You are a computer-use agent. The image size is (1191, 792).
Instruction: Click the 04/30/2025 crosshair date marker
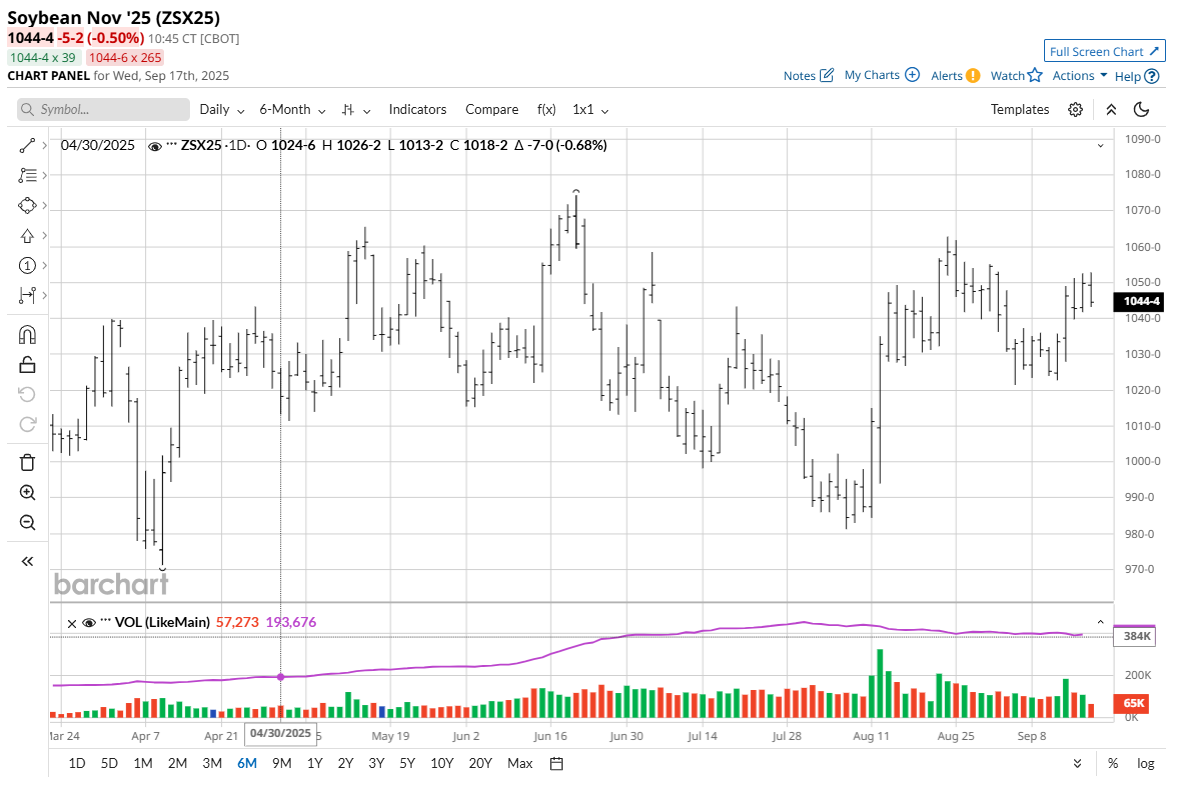[x=280, y=733]
